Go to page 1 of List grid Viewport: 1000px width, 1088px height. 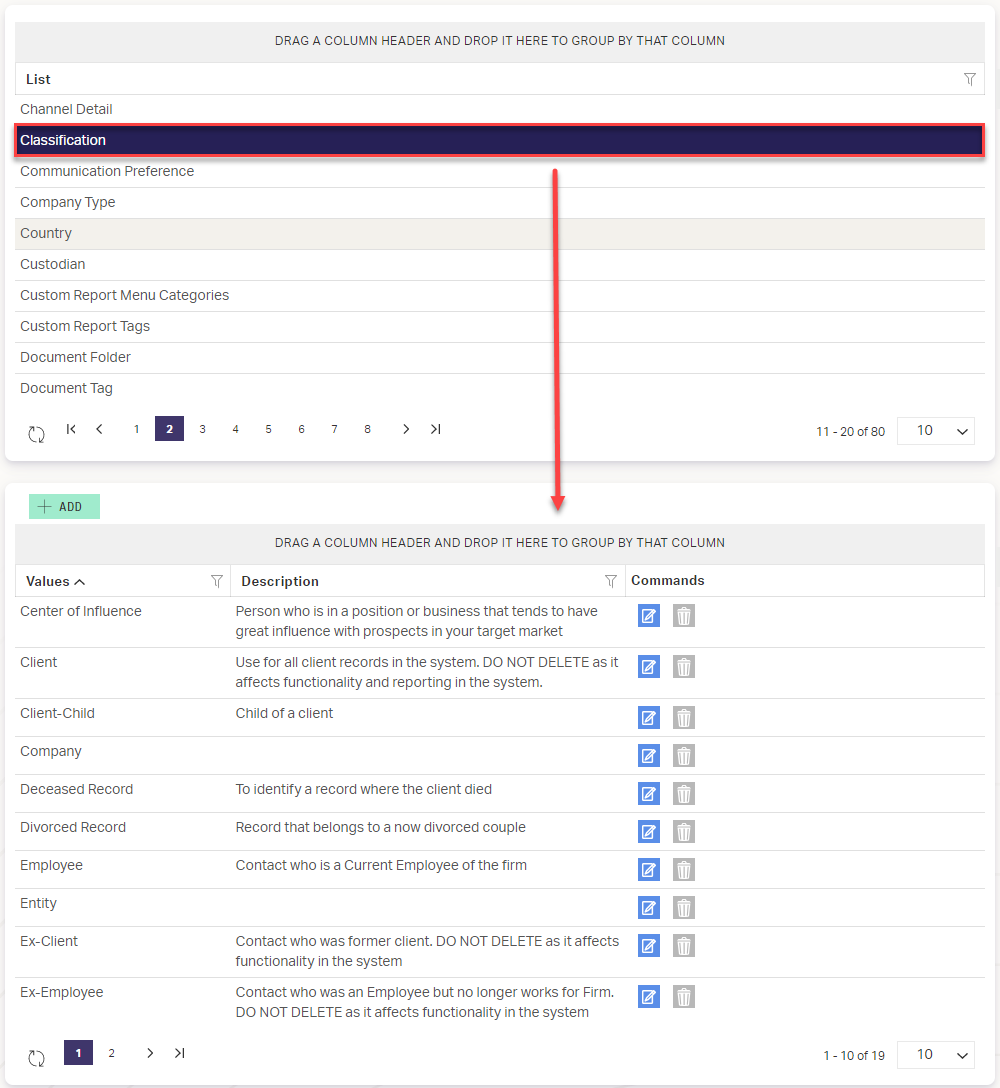pyautogui.click(x=137, y=429)
